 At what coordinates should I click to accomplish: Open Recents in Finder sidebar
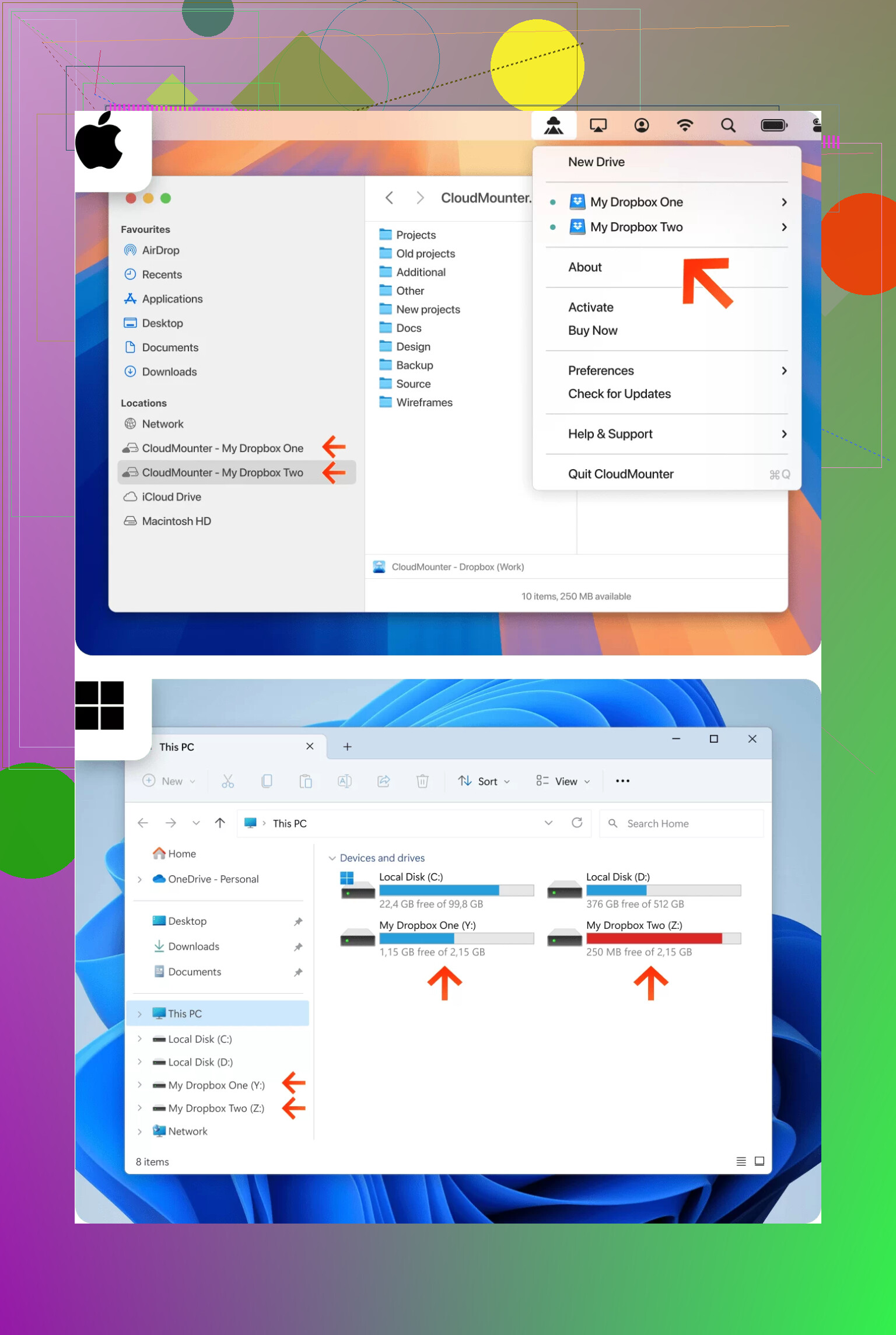point(162,275)
